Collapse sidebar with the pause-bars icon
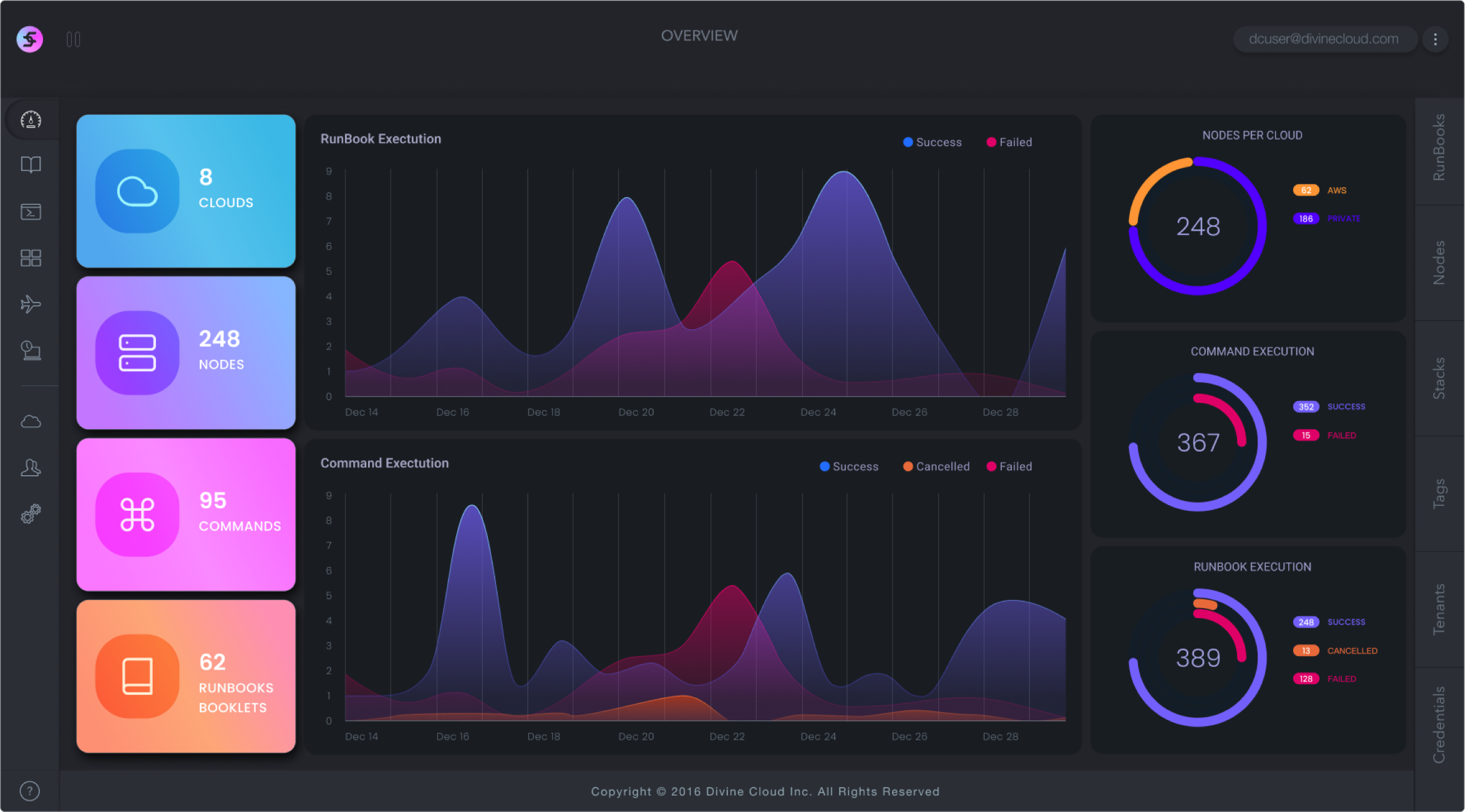The height and width of the screenshot is (812, 1466). (73, 40)
